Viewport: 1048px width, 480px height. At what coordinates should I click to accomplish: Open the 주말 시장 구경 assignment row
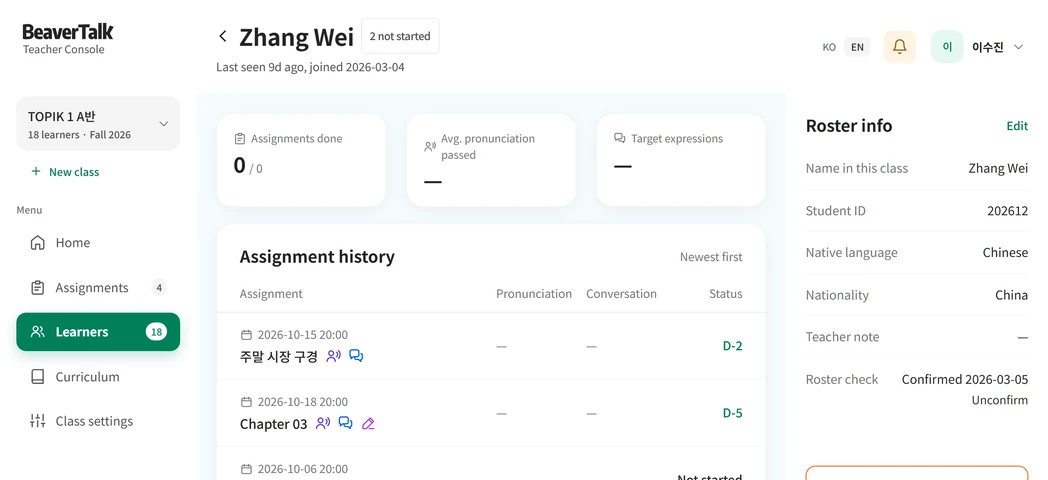[x=491, y=346]
